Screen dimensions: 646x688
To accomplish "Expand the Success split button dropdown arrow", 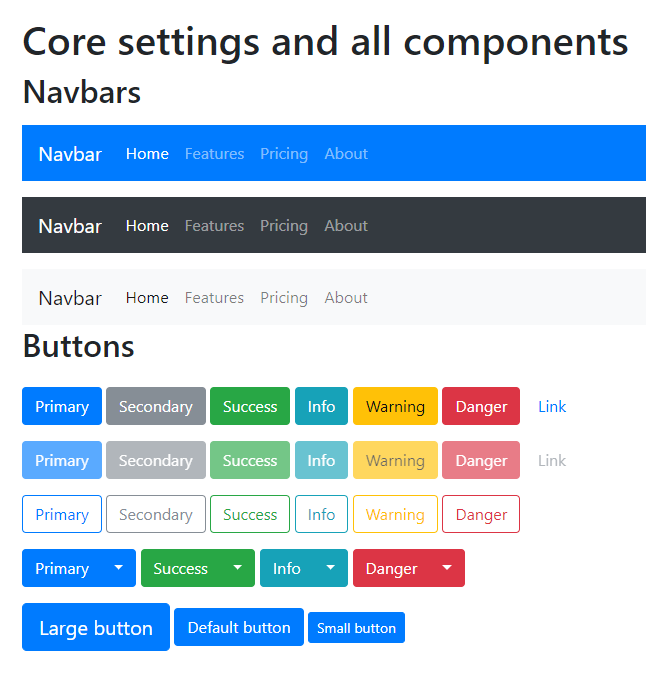I will tap(238, 568).
